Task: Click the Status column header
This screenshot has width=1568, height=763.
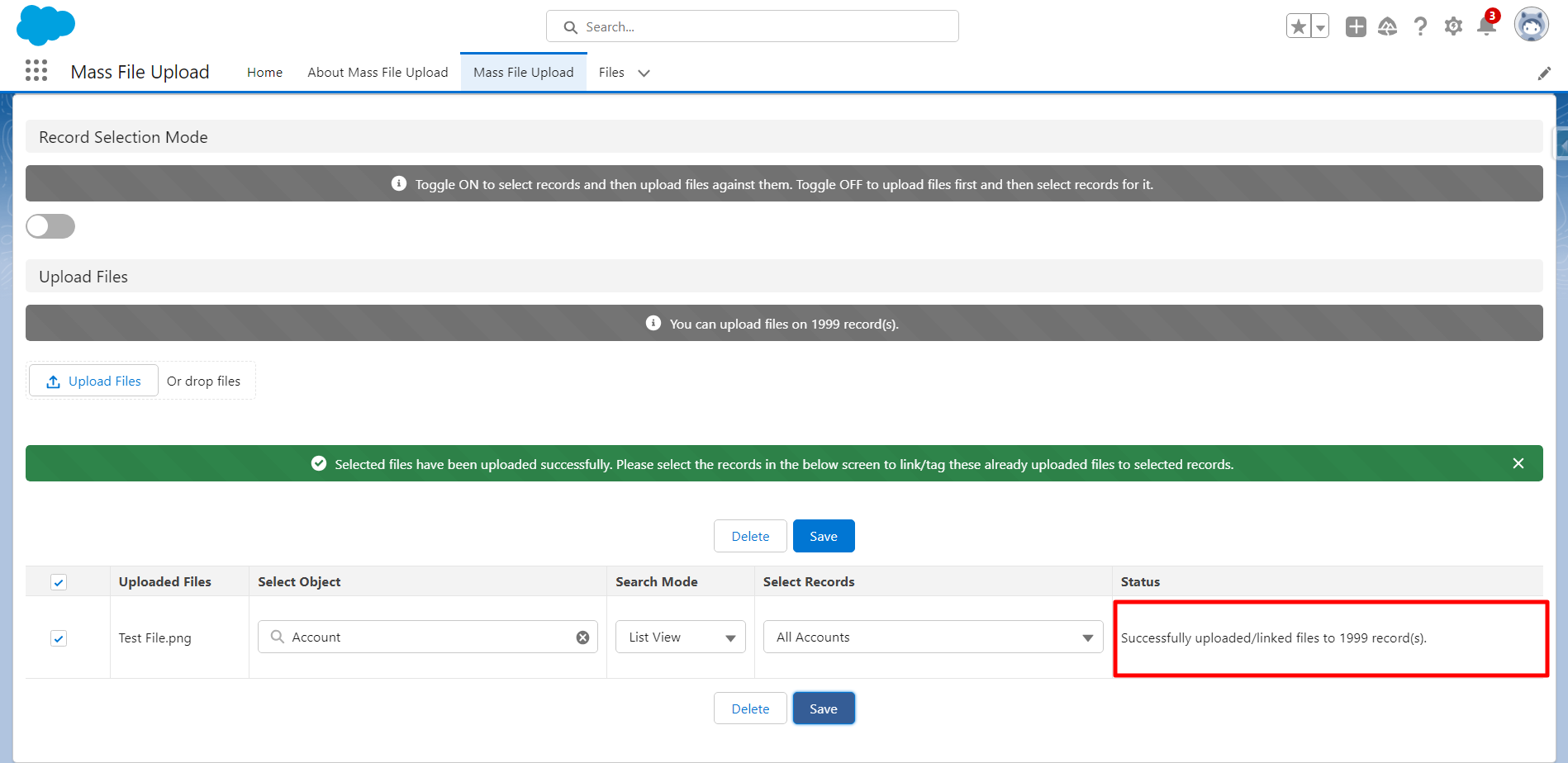Action: [1140, 581]
